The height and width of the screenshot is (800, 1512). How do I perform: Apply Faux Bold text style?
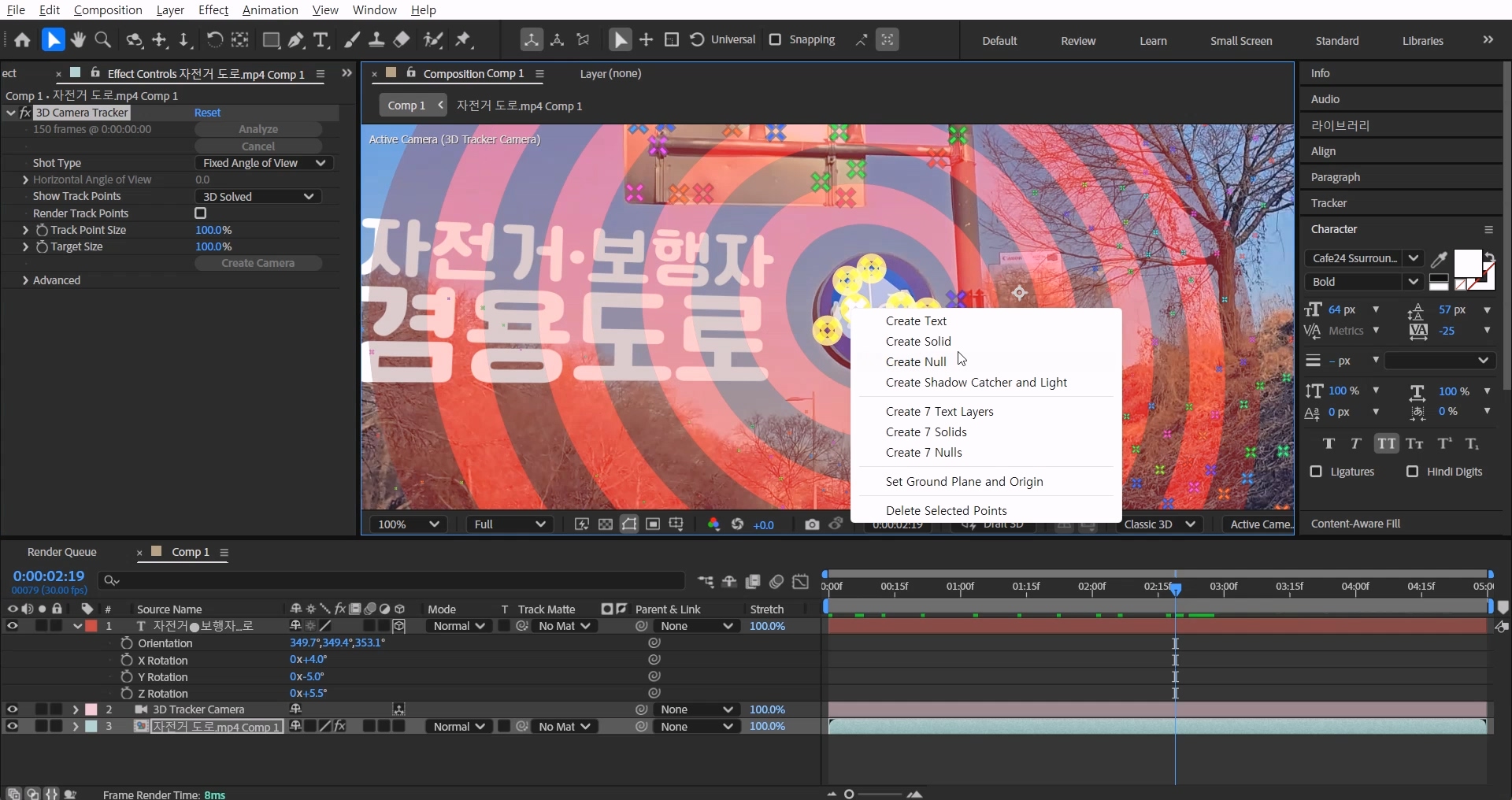point(1329,443)
